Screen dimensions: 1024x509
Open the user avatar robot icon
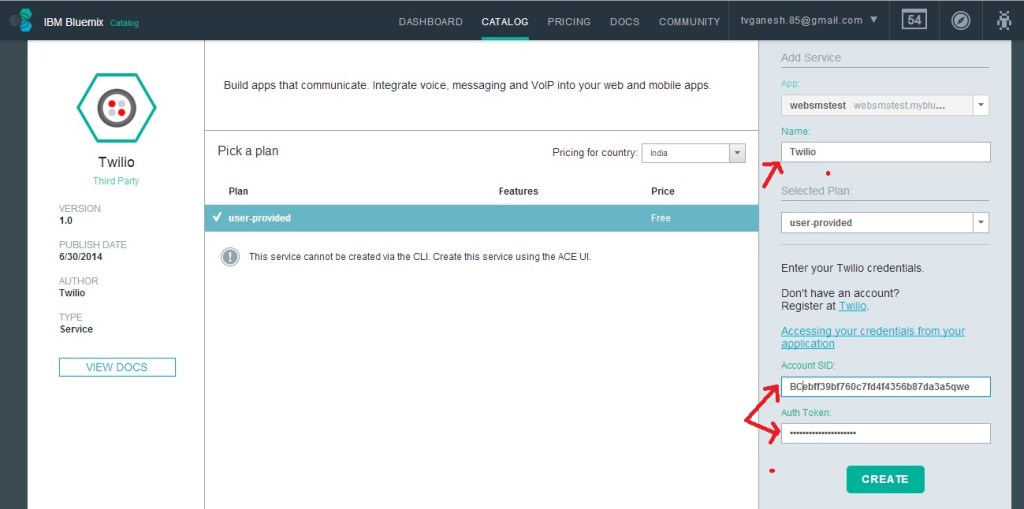tap(1003, 20)
